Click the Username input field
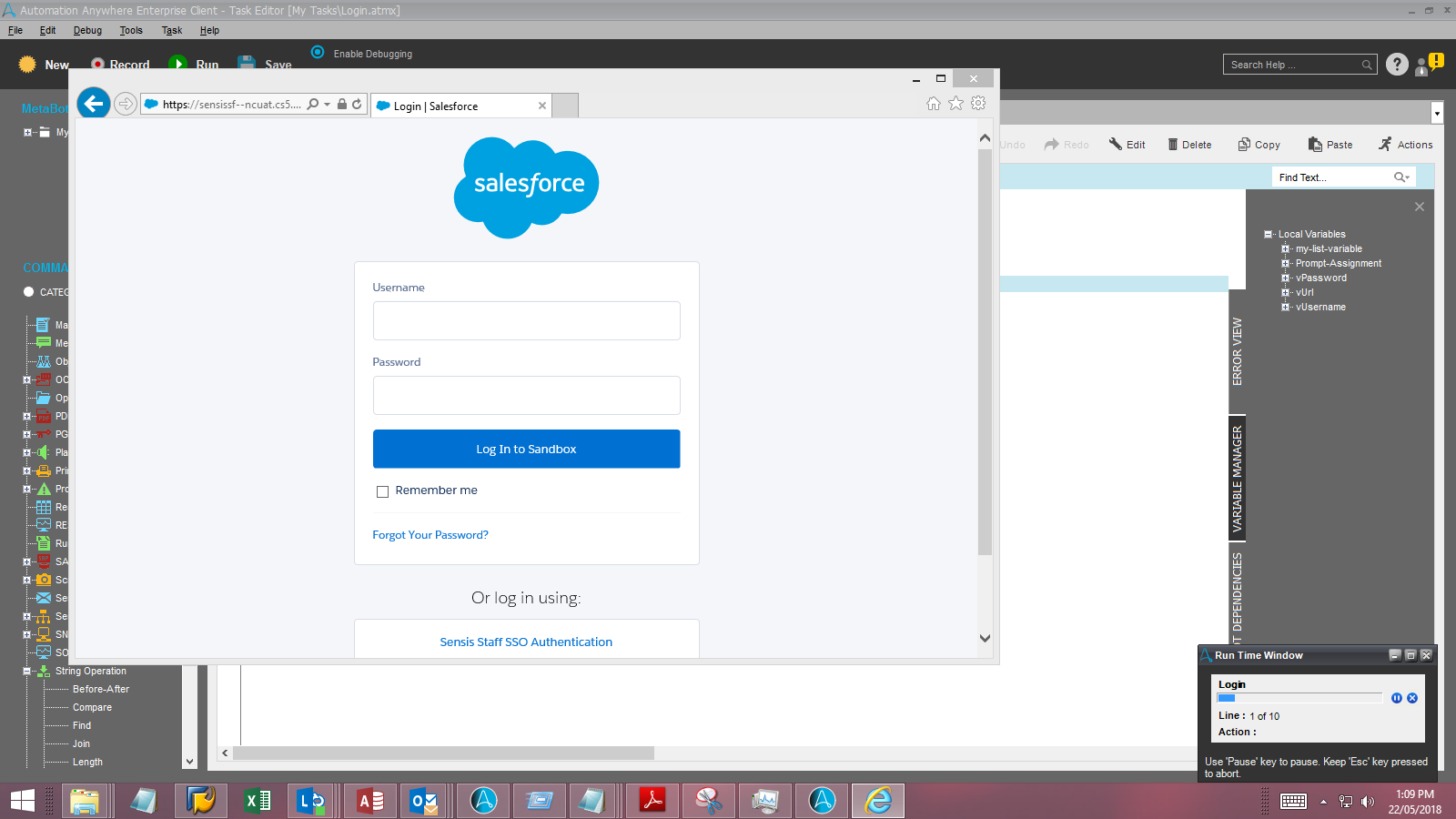Image resolution: width=1456 pixels, height=819 pixels. [526, 320]
